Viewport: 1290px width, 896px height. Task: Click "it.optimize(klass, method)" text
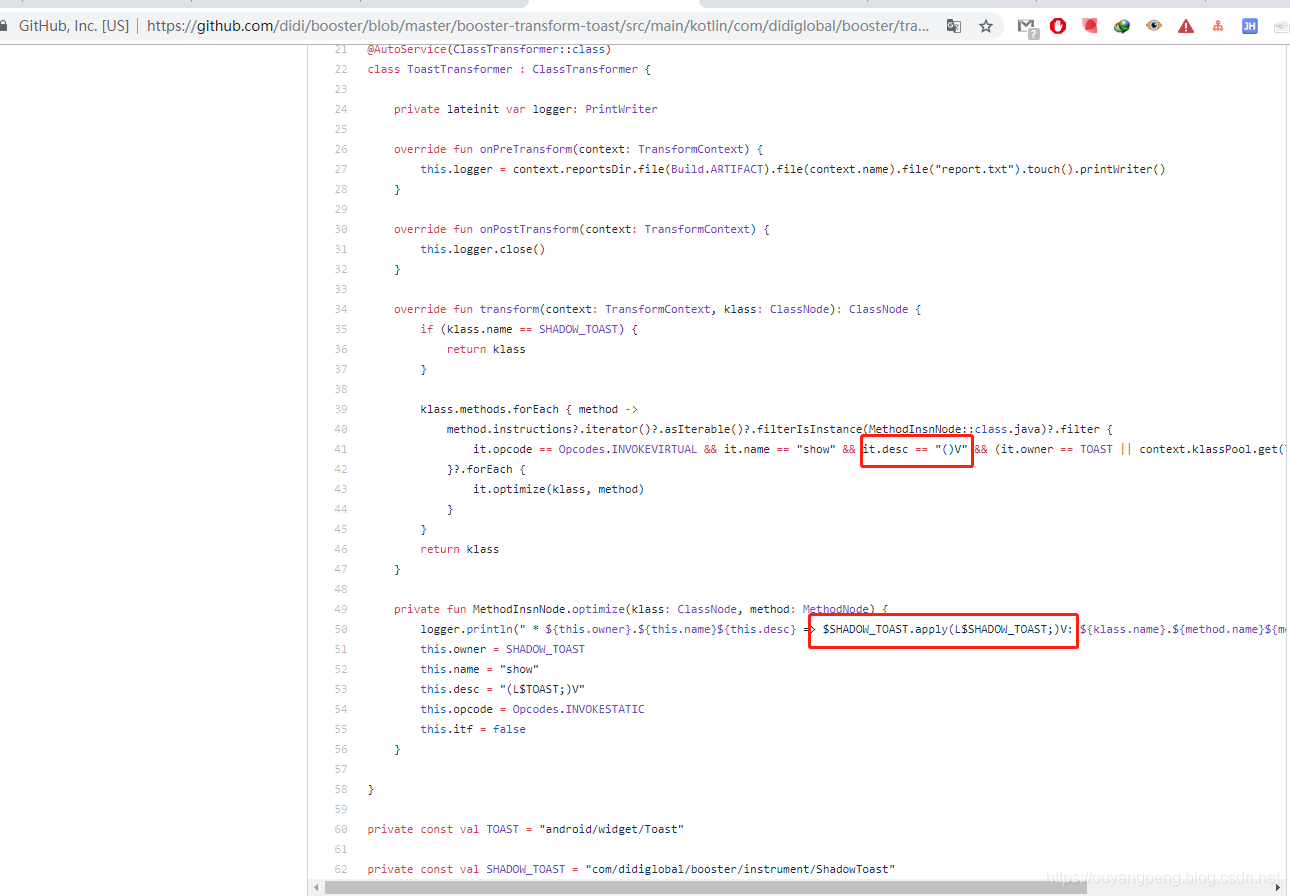coord(559,489)
